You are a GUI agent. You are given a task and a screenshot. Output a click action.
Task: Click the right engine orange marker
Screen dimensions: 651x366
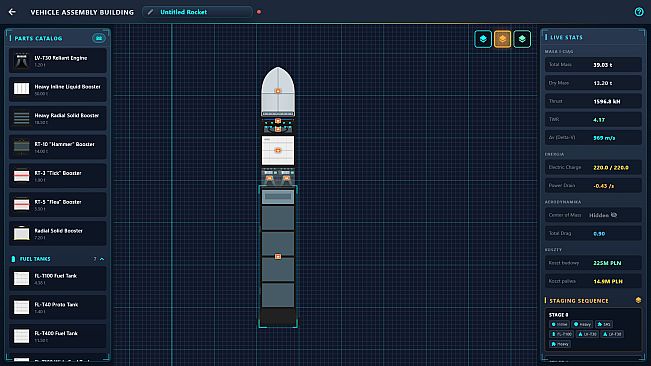coord(286,178)
